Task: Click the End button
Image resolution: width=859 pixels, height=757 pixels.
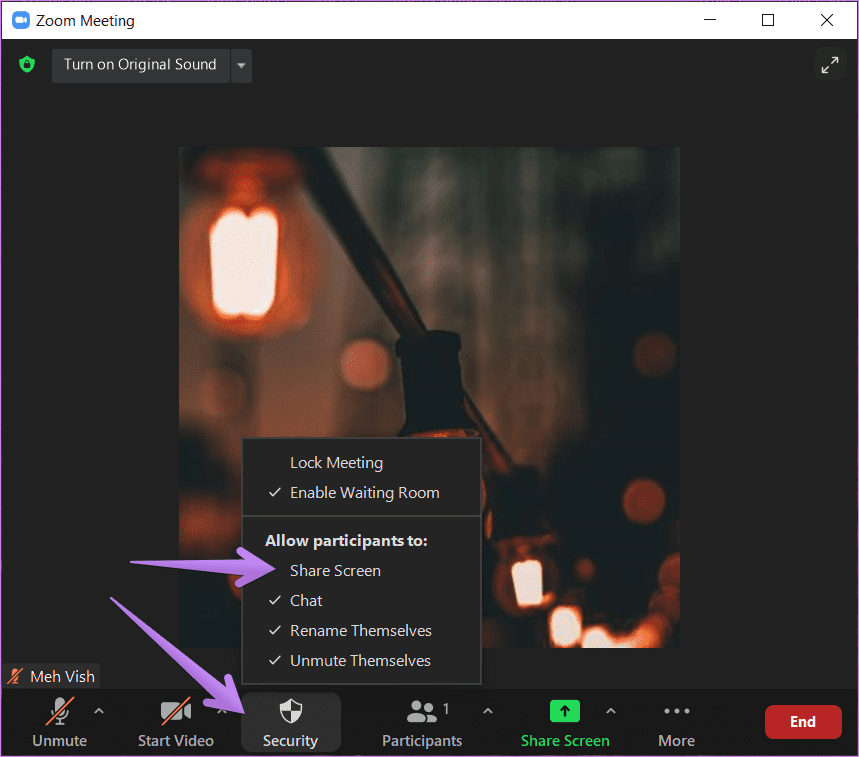Action: tap(803, 721)
